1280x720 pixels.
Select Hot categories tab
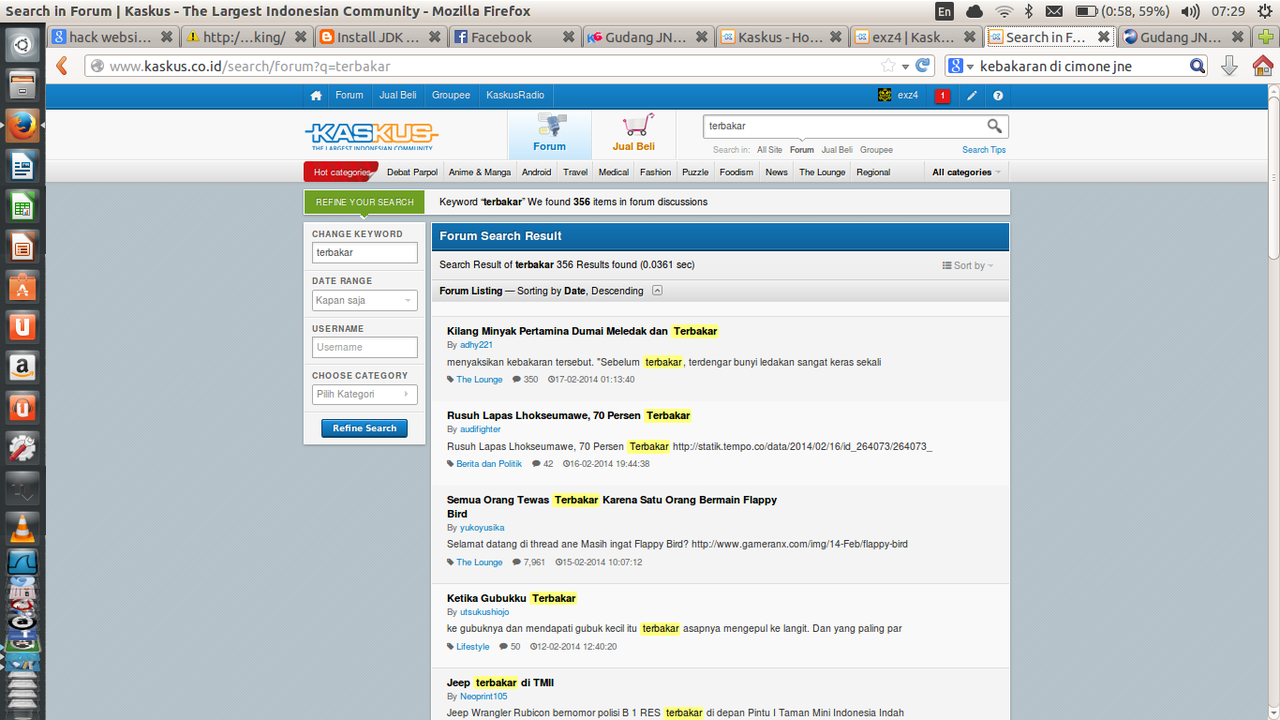(x=341, y=172)
